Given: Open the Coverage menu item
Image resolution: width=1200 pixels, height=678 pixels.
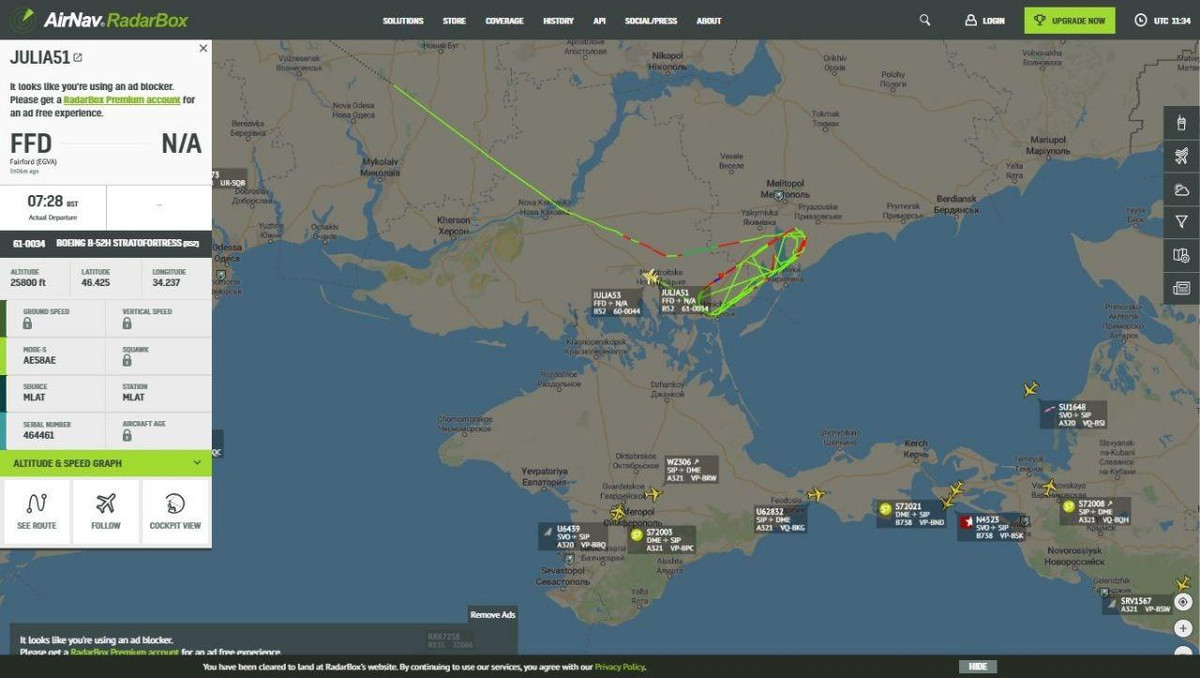Looking at the screenshot, I should [504, 21].
